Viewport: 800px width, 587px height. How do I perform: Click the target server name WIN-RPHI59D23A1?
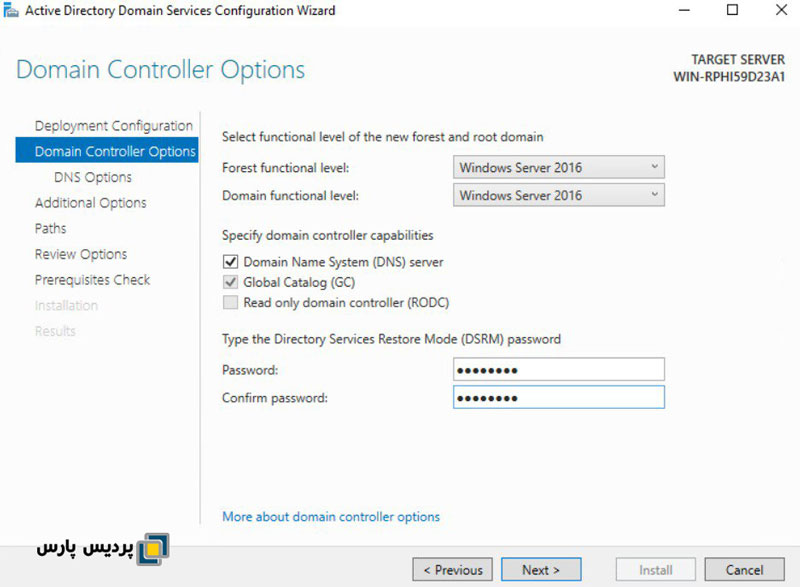729,77
